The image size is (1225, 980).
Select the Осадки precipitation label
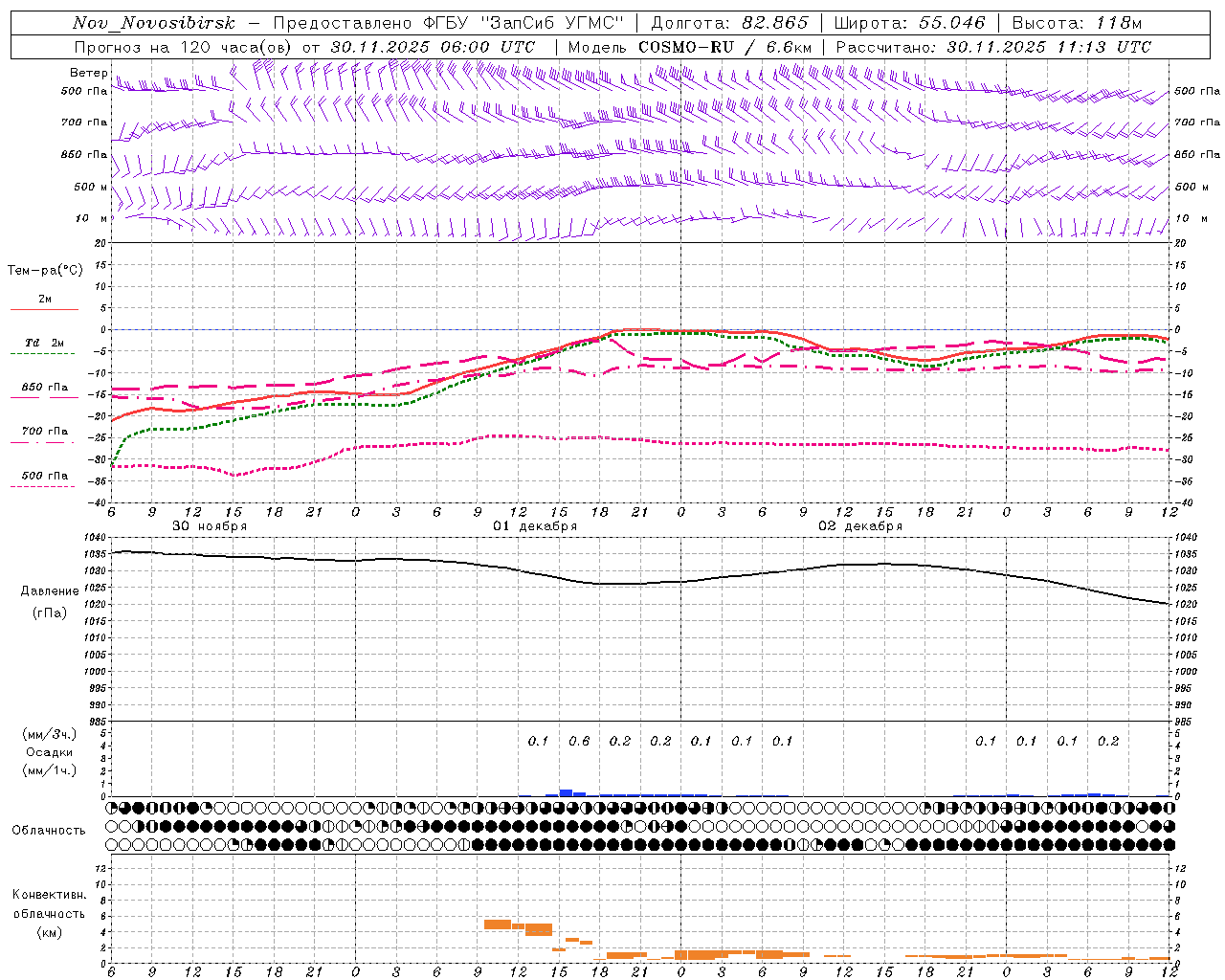[50, 752]
